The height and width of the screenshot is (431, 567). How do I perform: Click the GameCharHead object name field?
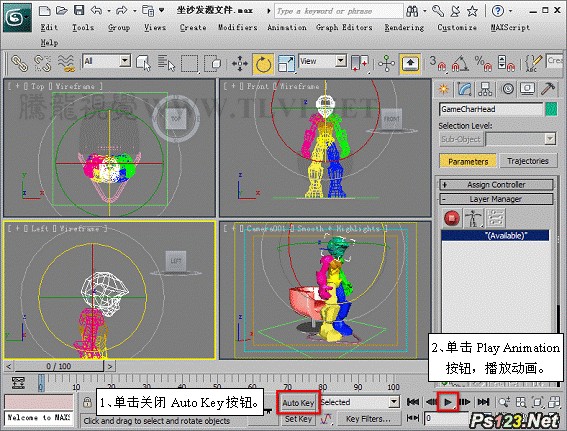coord(491,109)
